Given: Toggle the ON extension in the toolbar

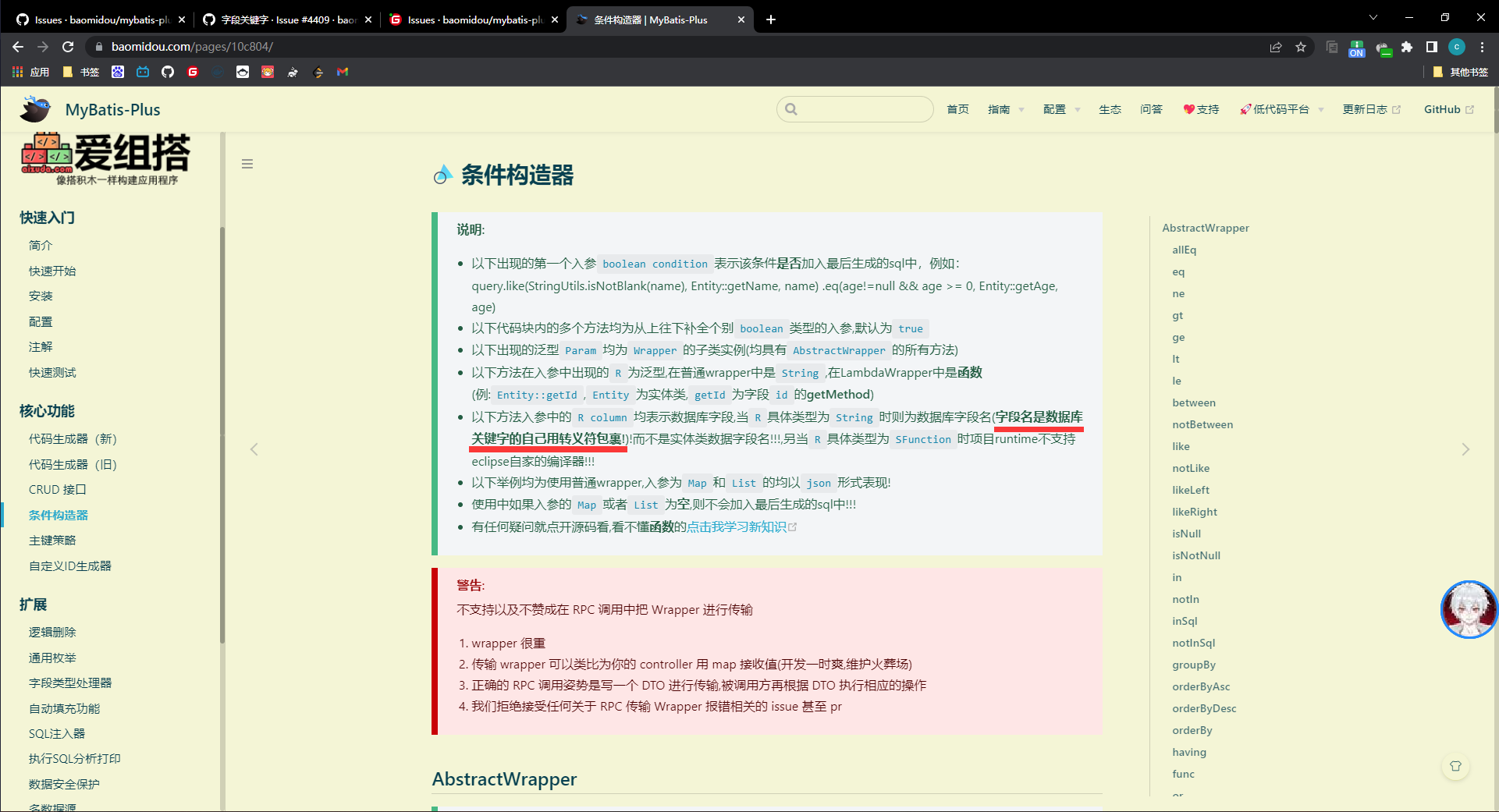Looking at the screenshot, I should pos(1356,48).
